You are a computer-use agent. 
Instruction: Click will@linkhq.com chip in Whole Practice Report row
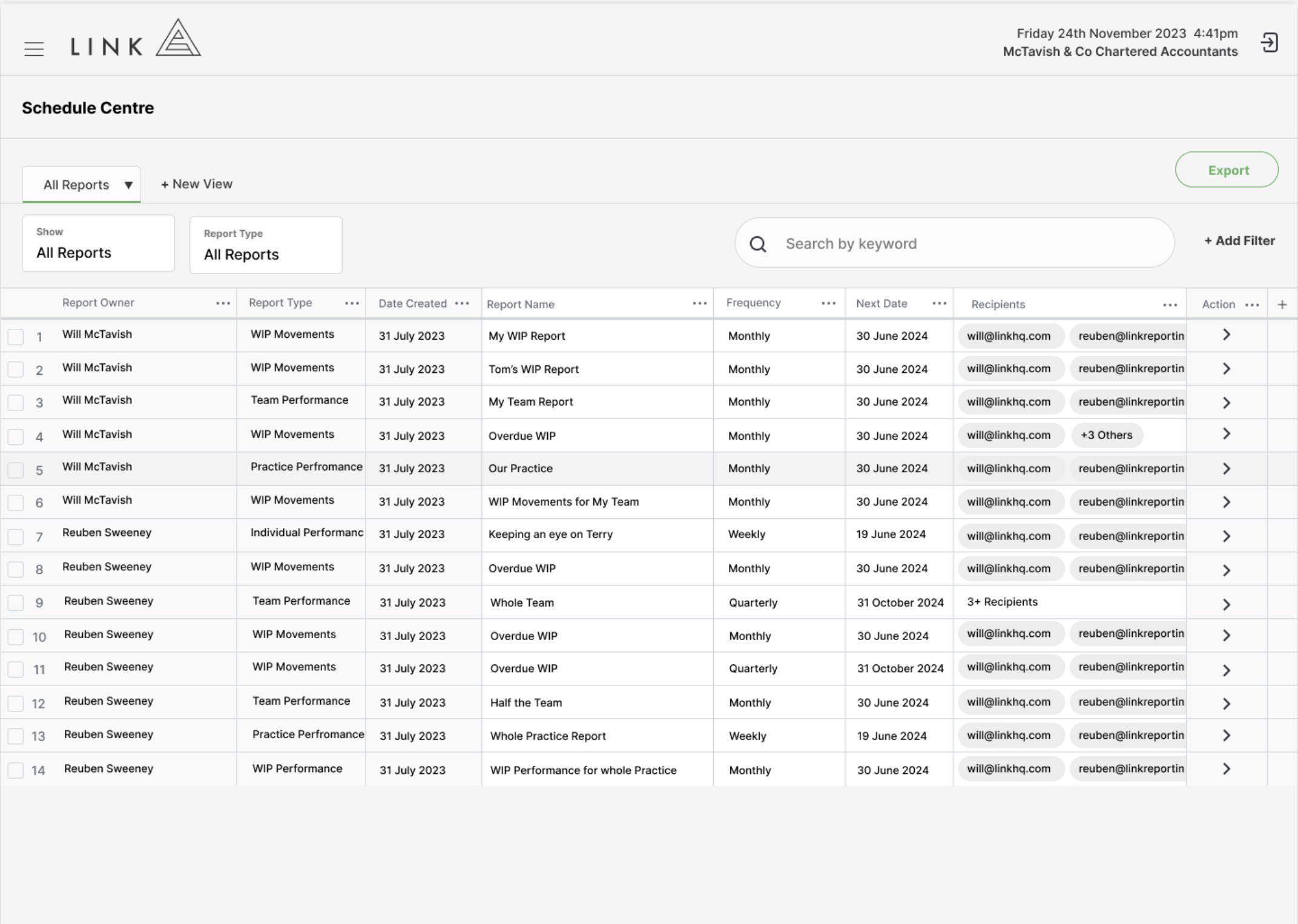pyautogui.click(x=1010, y=735)
